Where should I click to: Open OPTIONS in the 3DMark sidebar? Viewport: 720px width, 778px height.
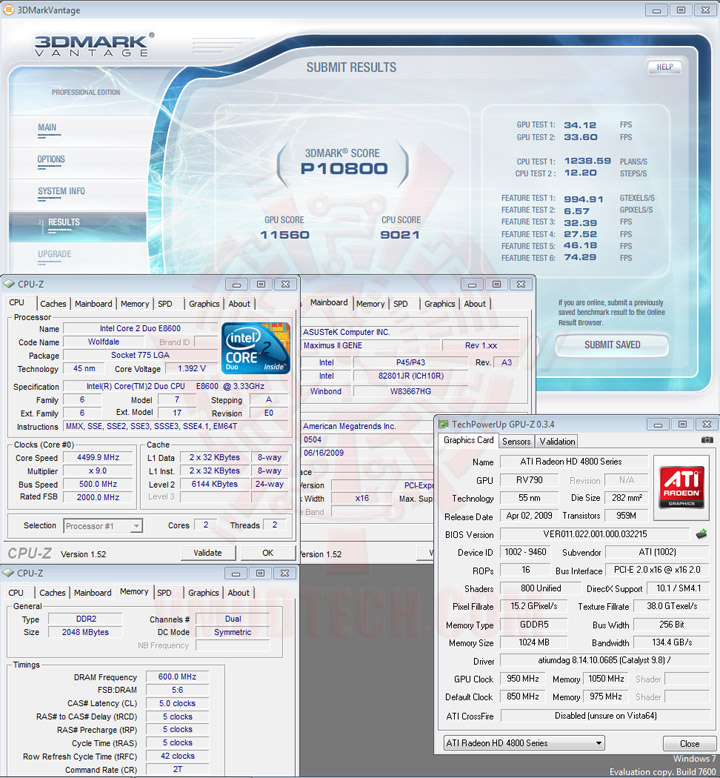point(51,159)
